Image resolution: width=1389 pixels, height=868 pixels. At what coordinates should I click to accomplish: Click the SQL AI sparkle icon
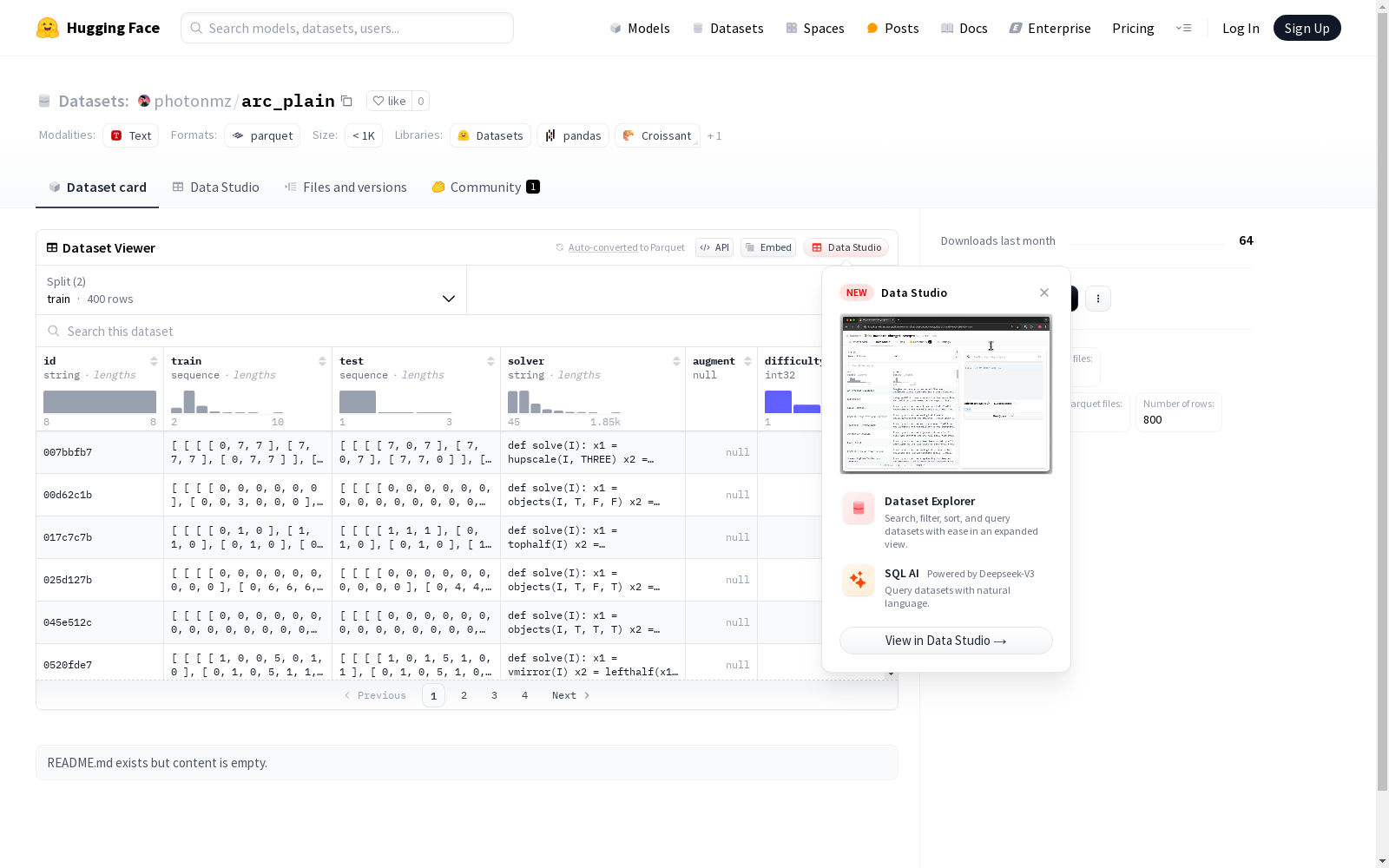(x=859, y=580)
